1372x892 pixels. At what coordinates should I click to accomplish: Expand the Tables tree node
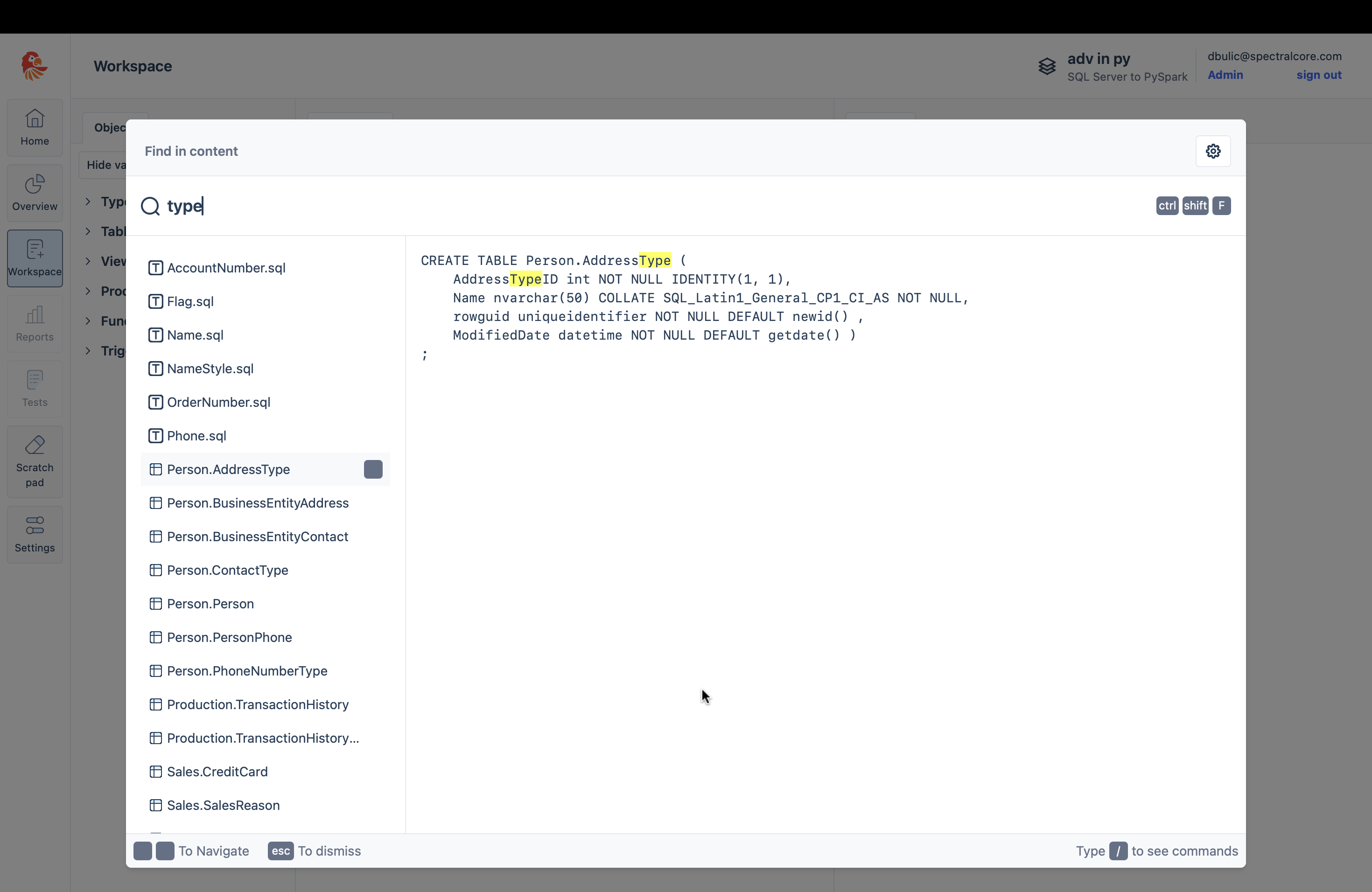pos(88,232)
